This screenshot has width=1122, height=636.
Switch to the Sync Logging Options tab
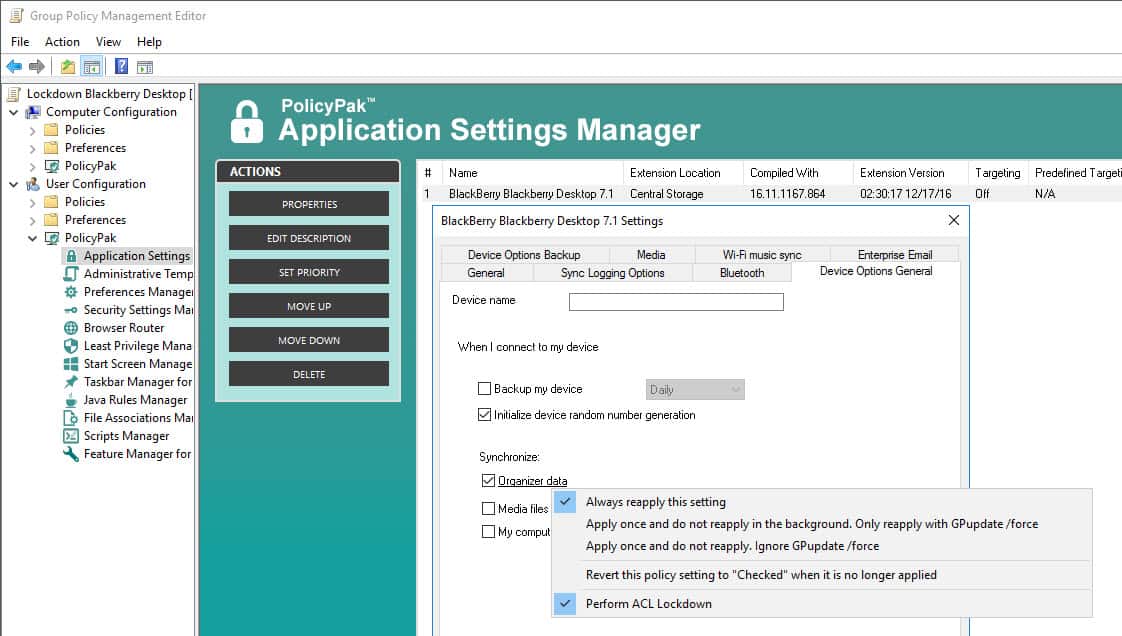point(613,273)
